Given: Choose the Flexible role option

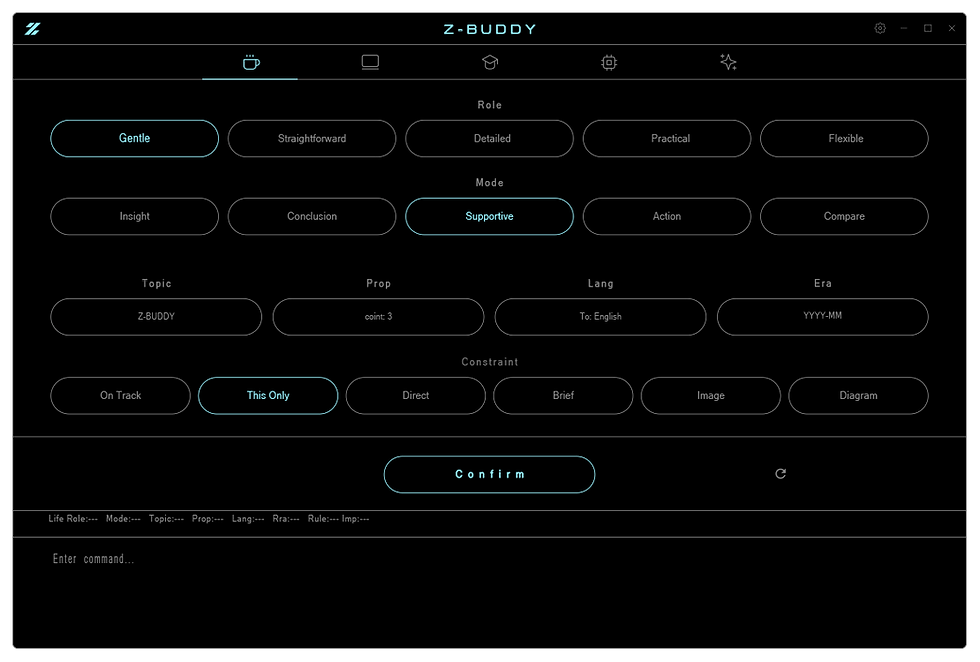Looking at the screenshot, I should (x=844, y=138).
